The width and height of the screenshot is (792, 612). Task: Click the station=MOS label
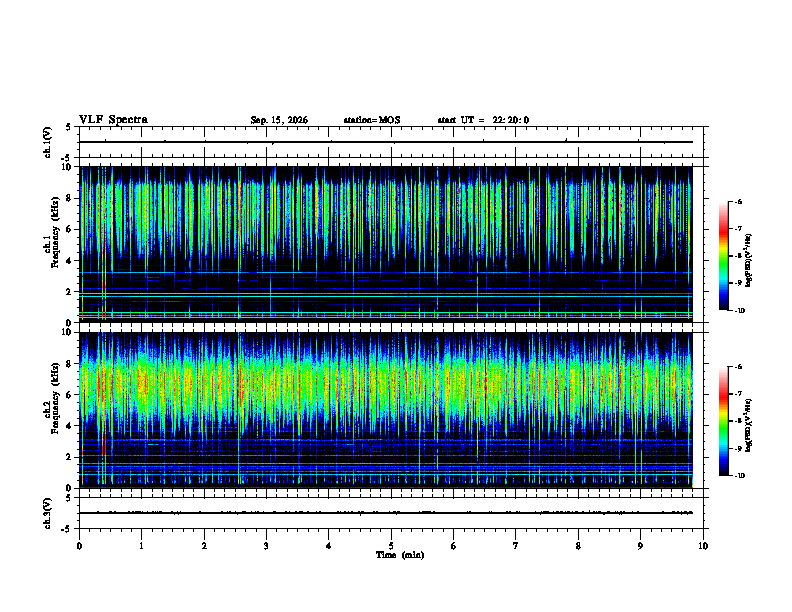click(x=372, y=120)
